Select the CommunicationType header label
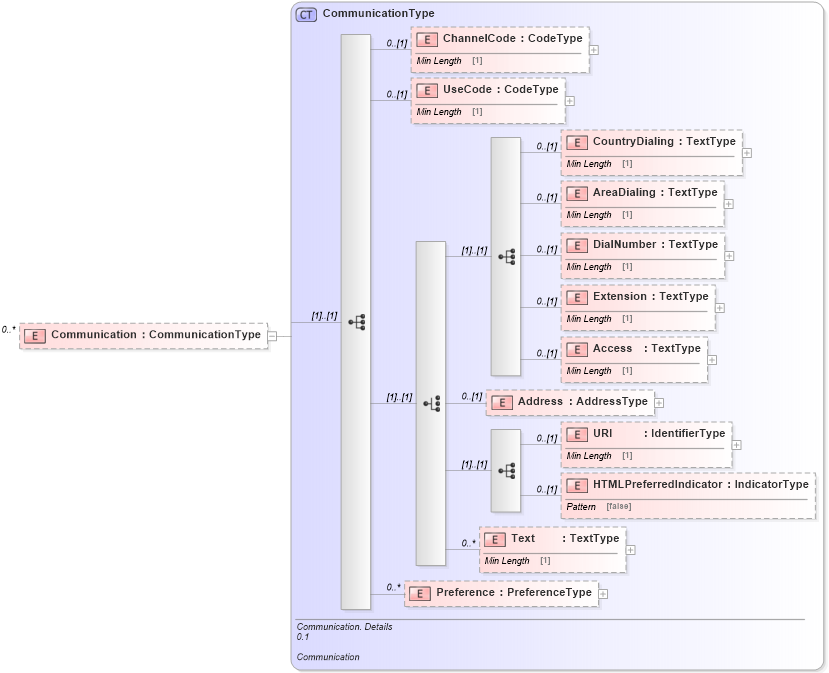The width and height of the screenshot is (829, 673). point(378,14)
